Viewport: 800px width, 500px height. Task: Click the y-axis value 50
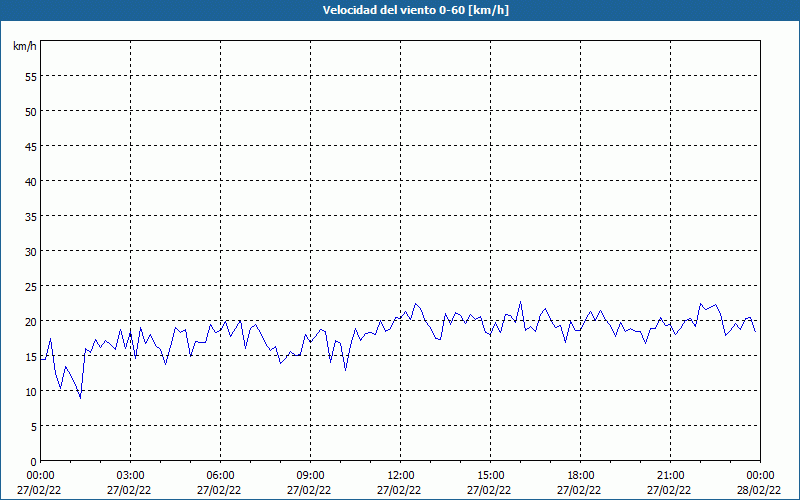coord(31,111)
